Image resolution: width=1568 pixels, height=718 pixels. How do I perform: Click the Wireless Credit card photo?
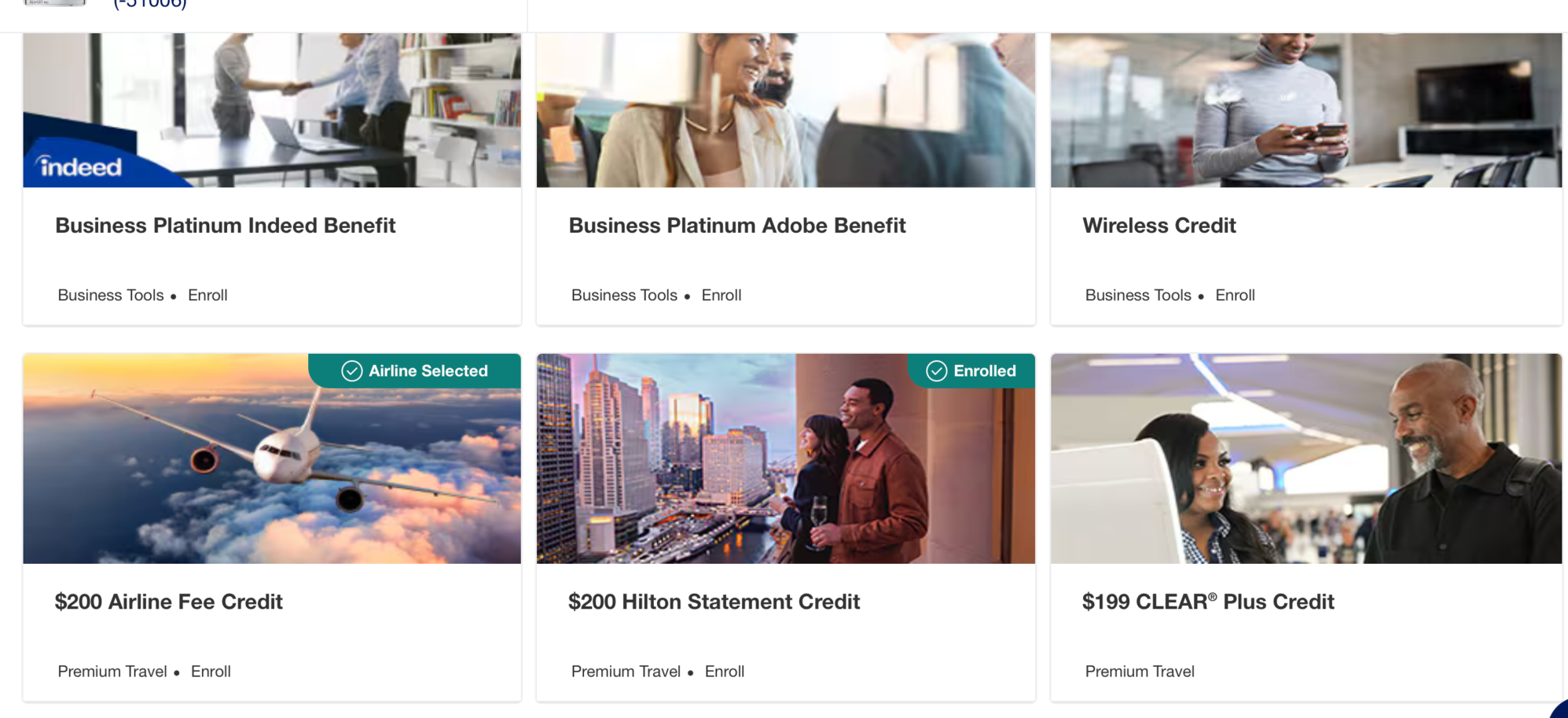coord(1306,109)
